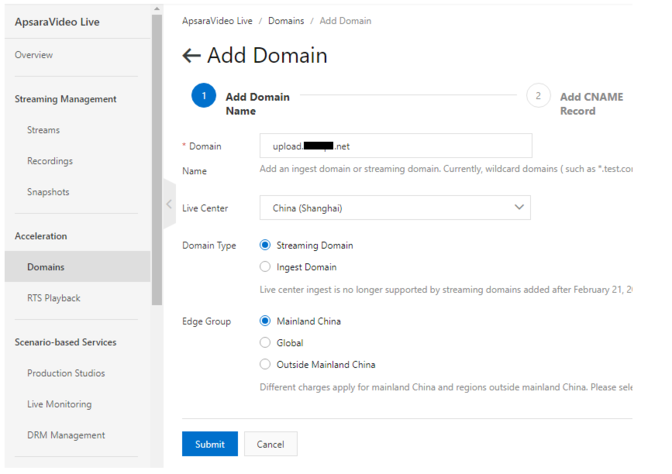Click the back arrow beside Add Domain

click(x=191, y=56)
